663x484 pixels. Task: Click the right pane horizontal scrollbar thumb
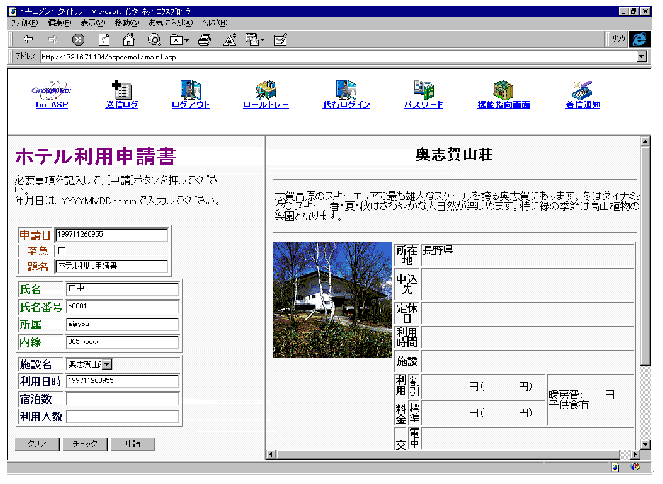pyautogui.click(x=447, y=454)
